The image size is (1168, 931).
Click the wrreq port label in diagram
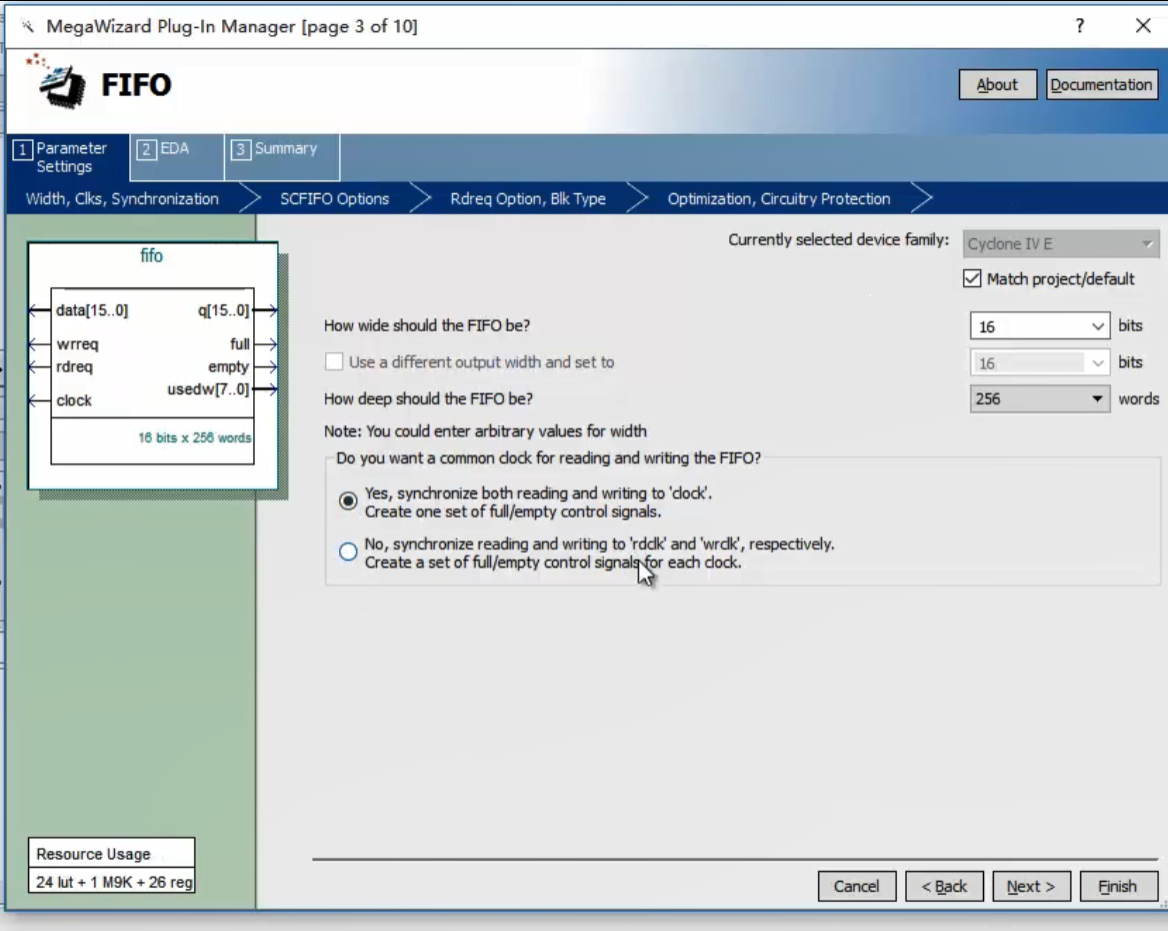click(77, 344)
